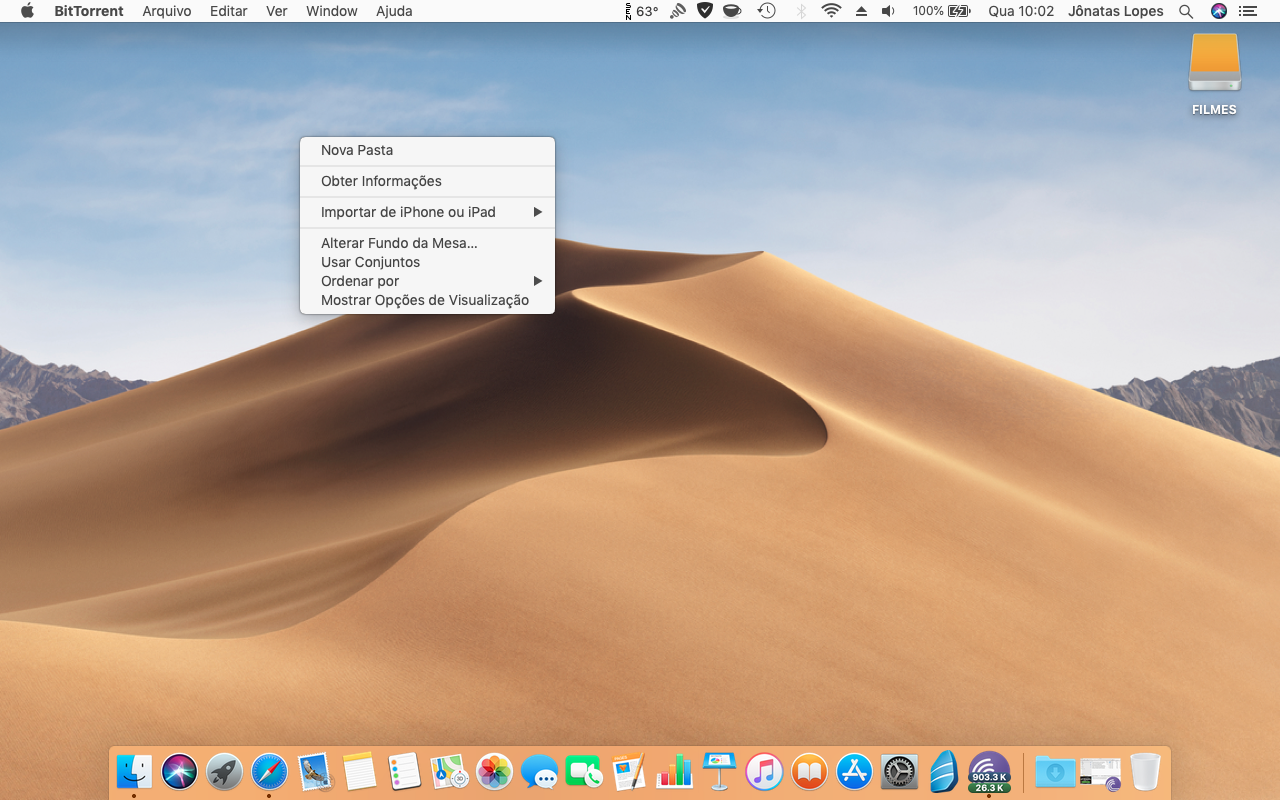
Task: Open Finder in the Dock
Action: point(134,771)
